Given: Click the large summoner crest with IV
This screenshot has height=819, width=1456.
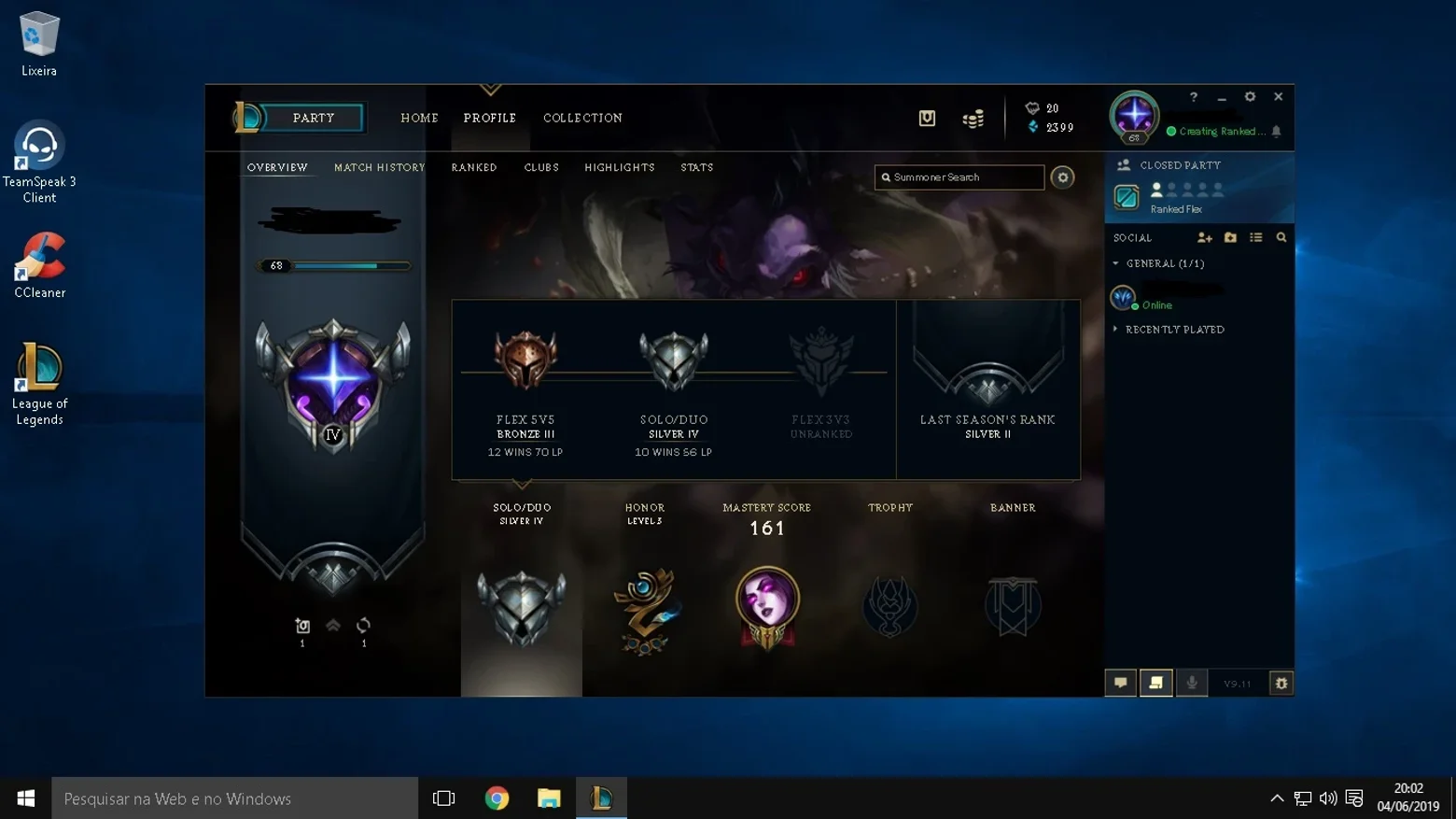Looking at the screenshot, I should tap(333, 386).
